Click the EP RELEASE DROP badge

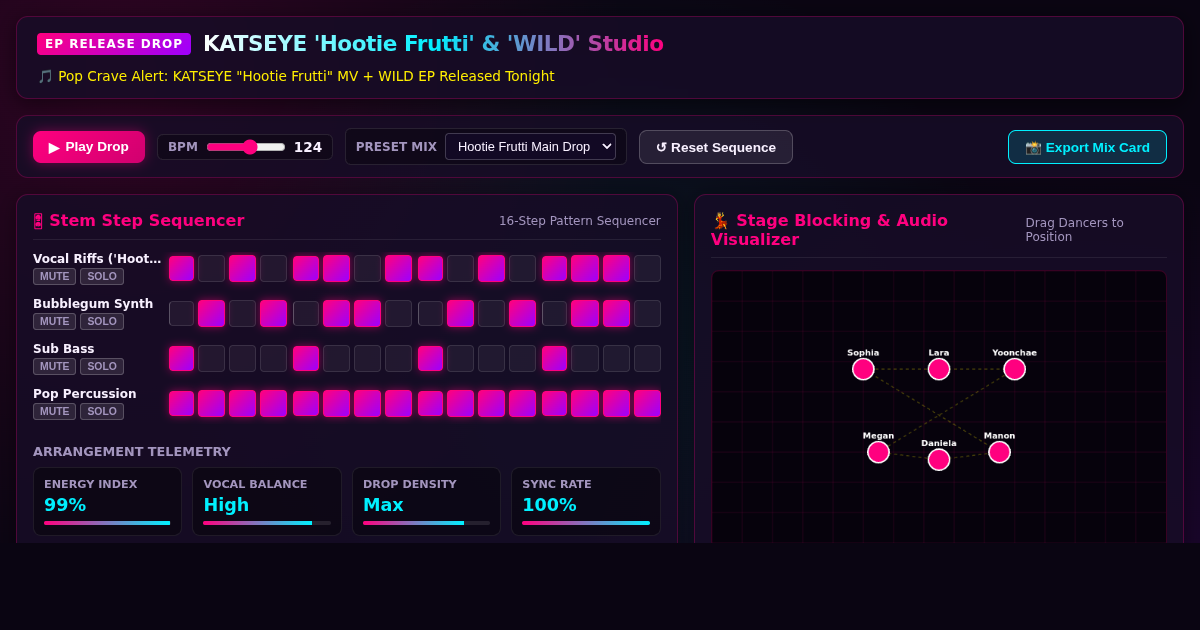tap(114, 44)
